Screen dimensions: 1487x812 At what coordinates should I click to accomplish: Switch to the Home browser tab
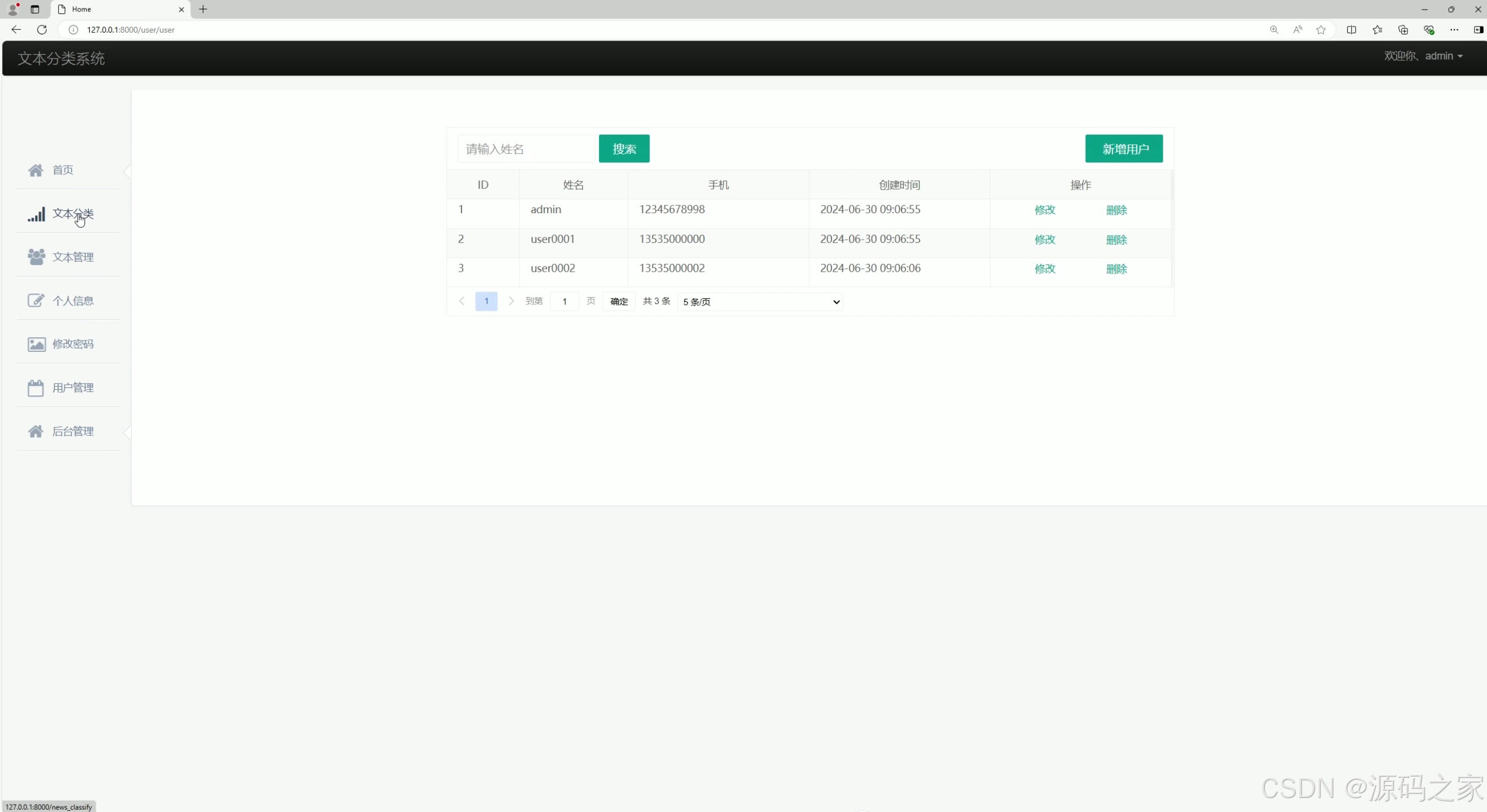(x=116, y=9)
